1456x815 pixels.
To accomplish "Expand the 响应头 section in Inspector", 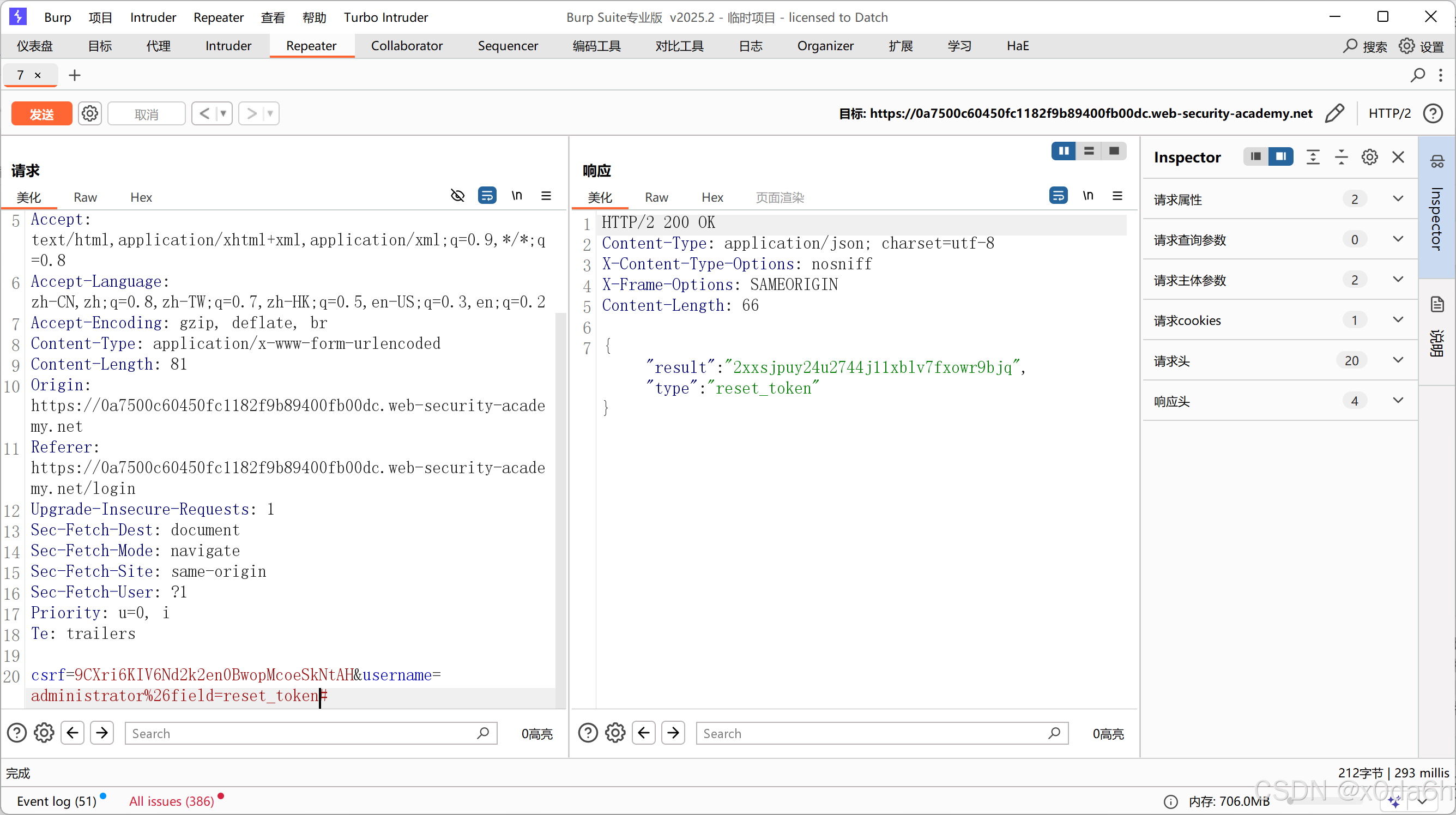I will point(1398,401).
